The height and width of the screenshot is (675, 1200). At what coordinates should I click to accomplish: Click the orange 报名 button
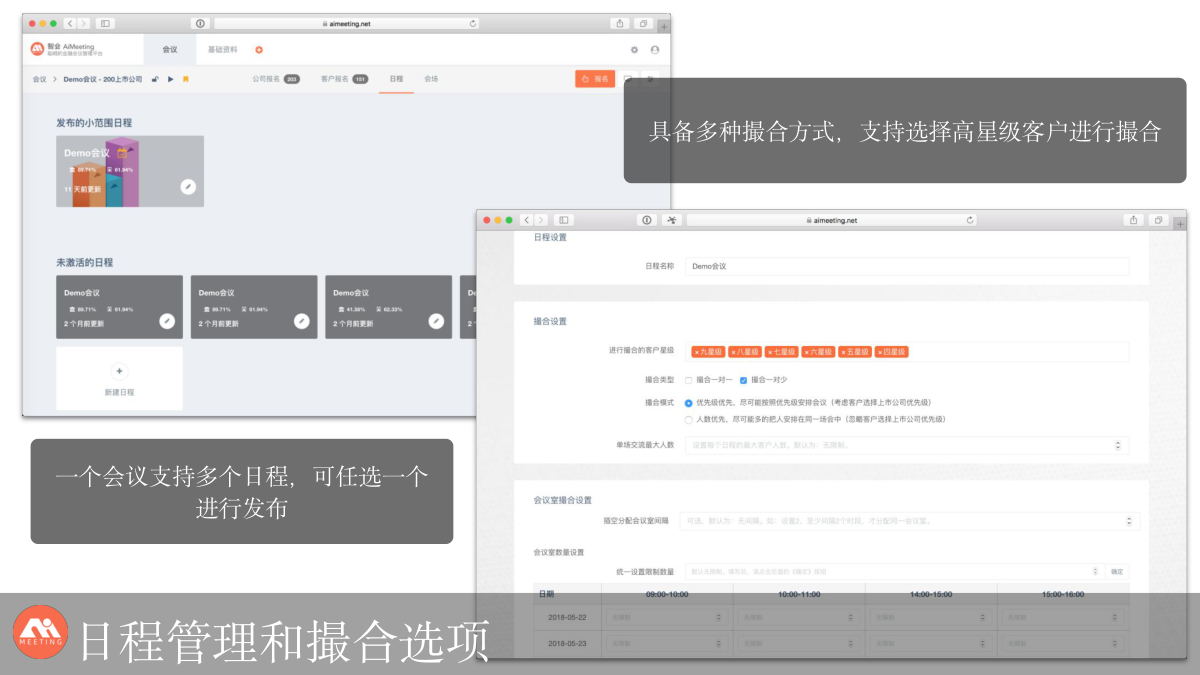[595, 79]
